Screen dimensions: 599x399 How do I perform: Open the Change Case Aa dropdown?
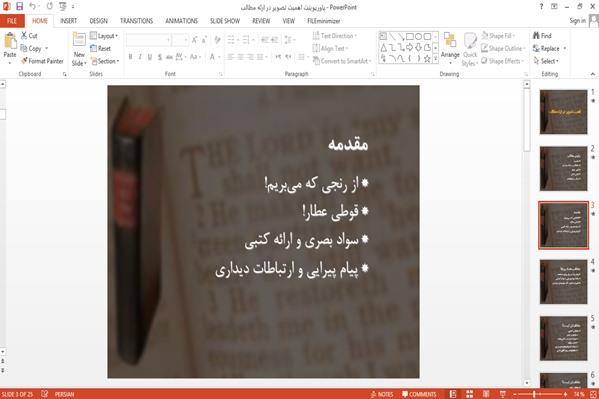(195, 57)
